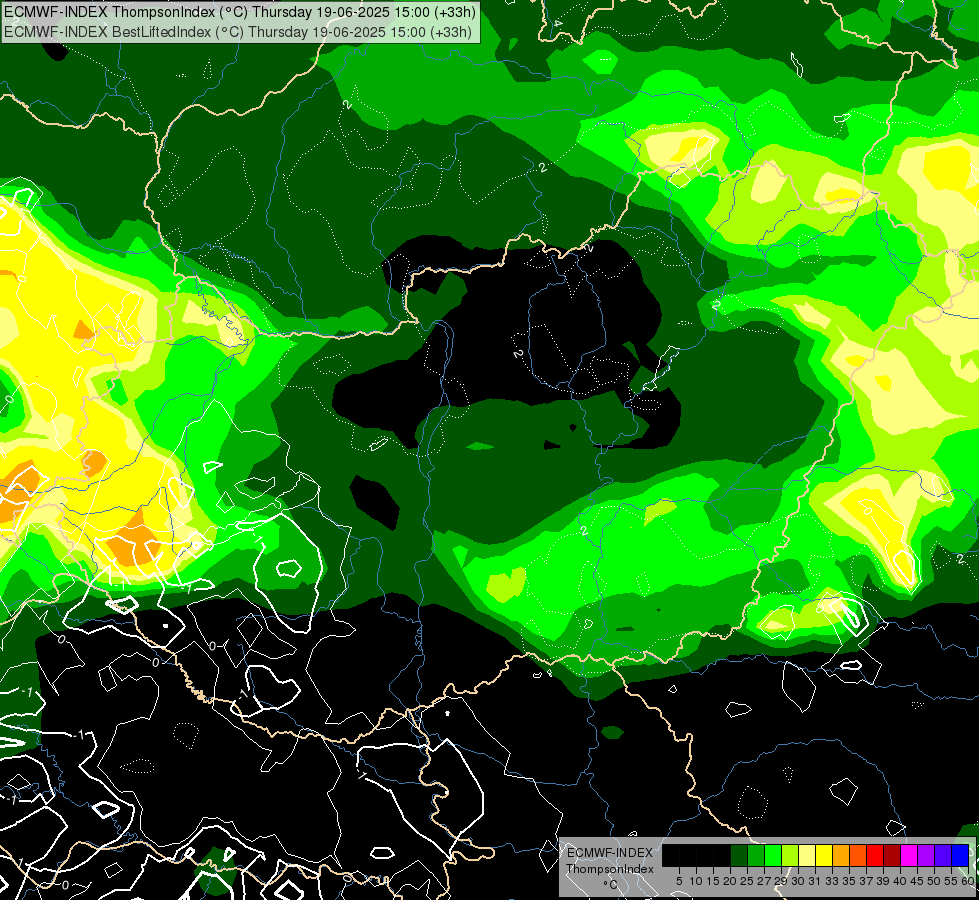Click the blue 55–60 legend swatch
The image size is (979, 900).
[960, 855]
